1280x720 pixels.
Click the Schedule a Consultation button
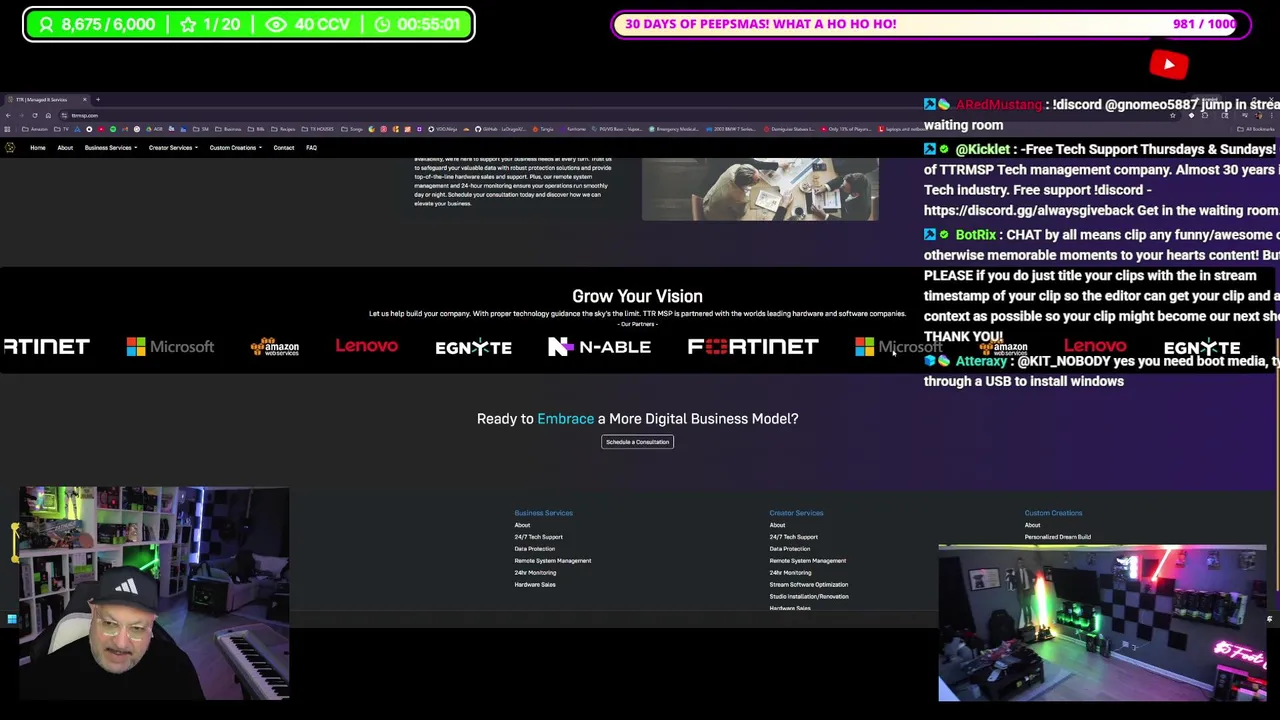pyautogui.click(x=637, y=442)
